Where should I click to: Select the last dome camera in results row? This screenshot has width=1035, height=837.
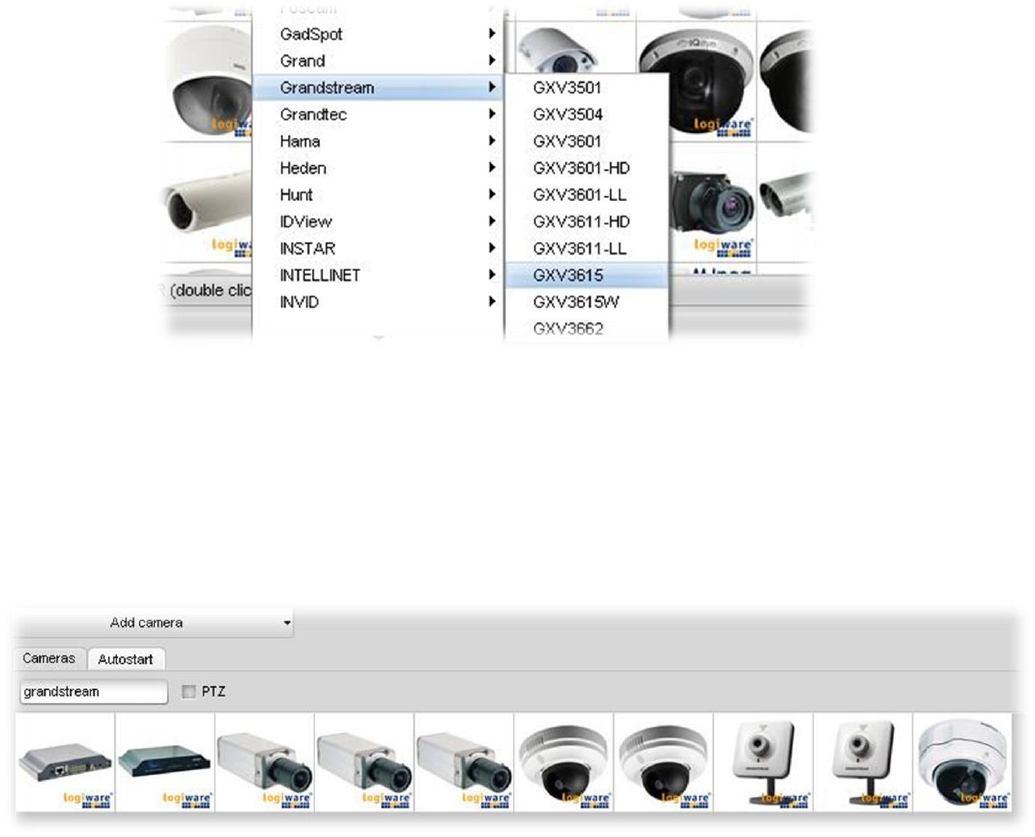tap(961, 761)
